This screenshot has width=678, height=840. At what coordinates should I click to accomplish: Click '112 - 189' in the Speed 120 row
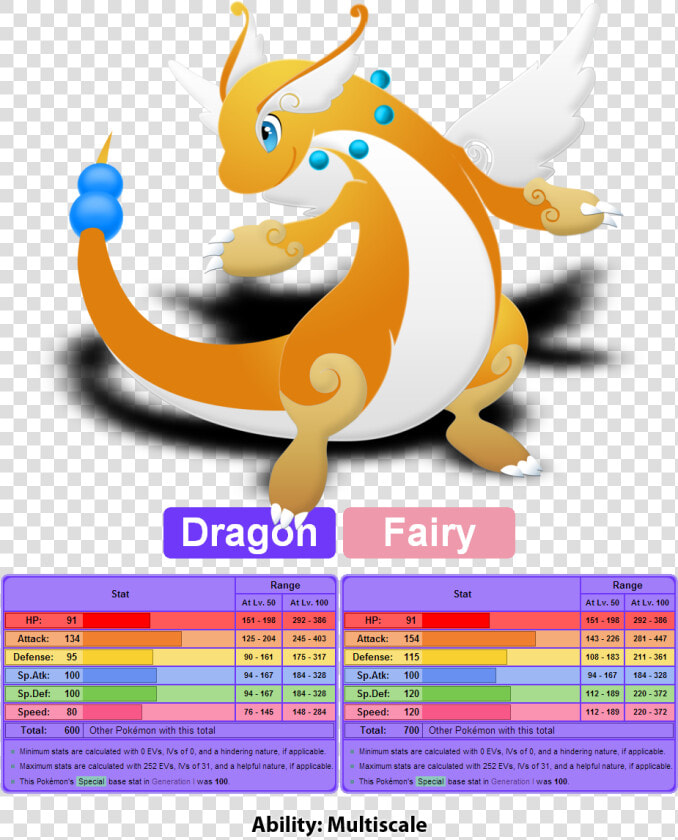(x=602, y=712)
